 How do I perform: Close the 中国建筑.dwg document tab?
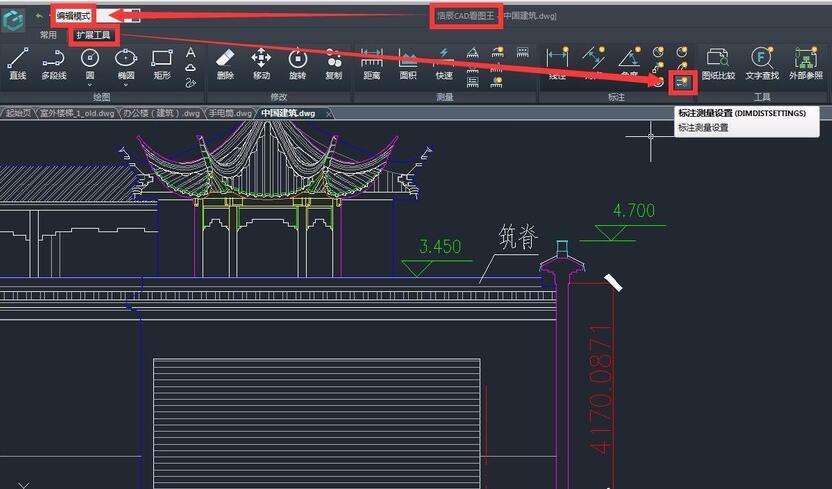(329, 113)
